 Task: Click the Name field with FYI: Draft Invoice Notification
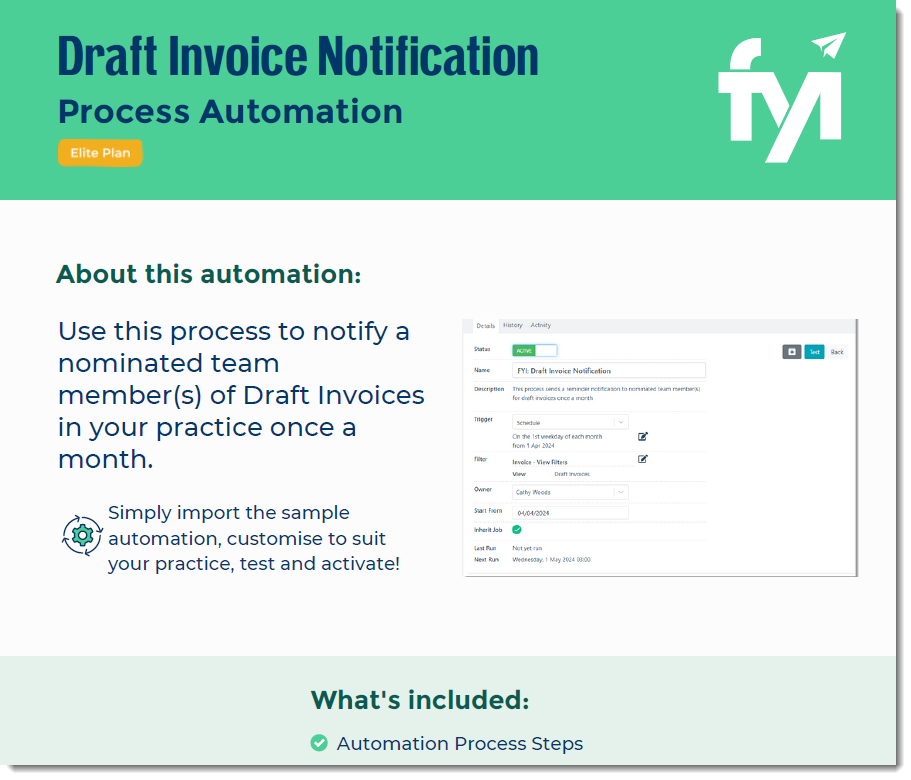(608, 371)
